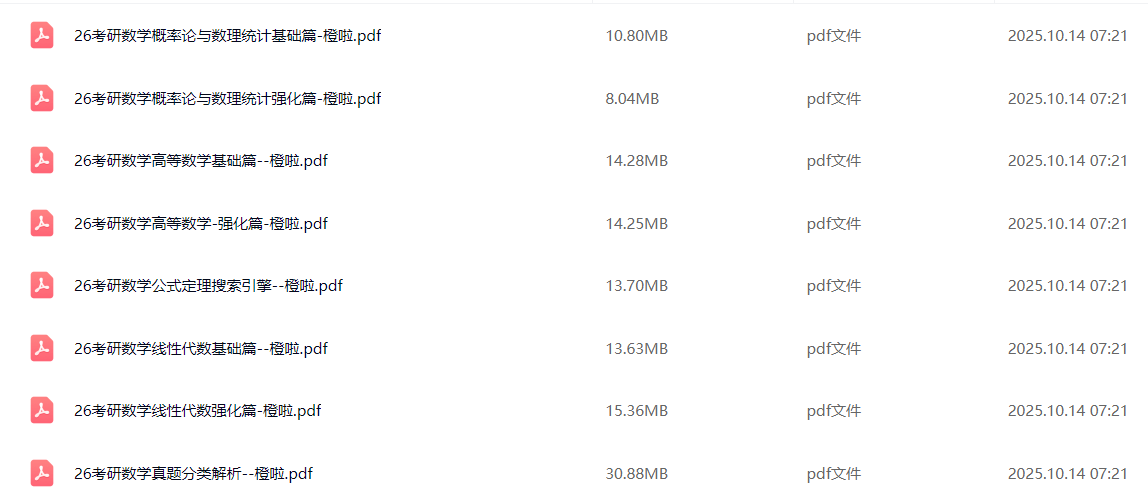Open 26考研数学公式定理搜索引擎--橙啦.pdf
Viewport: 1148px width, 504px height.
pyautogui.click(x=208, y=286)
